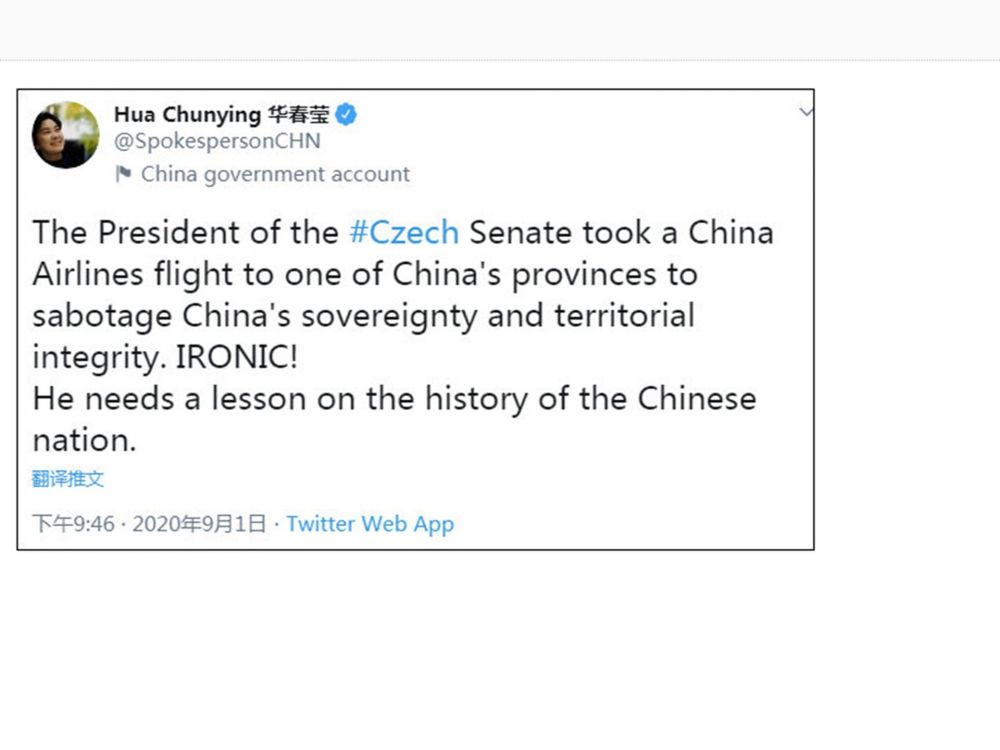Open the Twitter Web App source link
Screen dimensions: 1000x750
click(370, 524)
